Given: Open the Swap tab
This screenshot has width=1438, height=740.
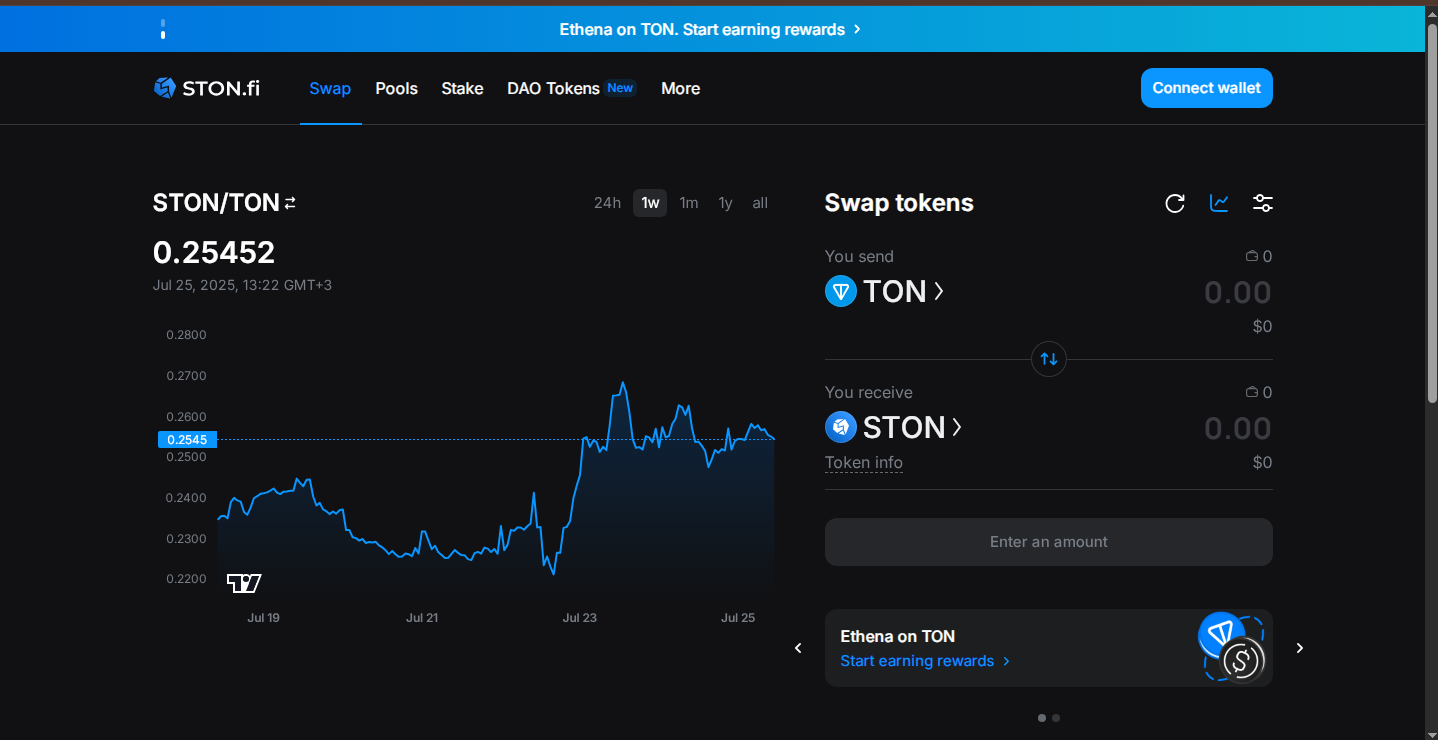Looking at the screenshot, I should (x=330, y=88).
